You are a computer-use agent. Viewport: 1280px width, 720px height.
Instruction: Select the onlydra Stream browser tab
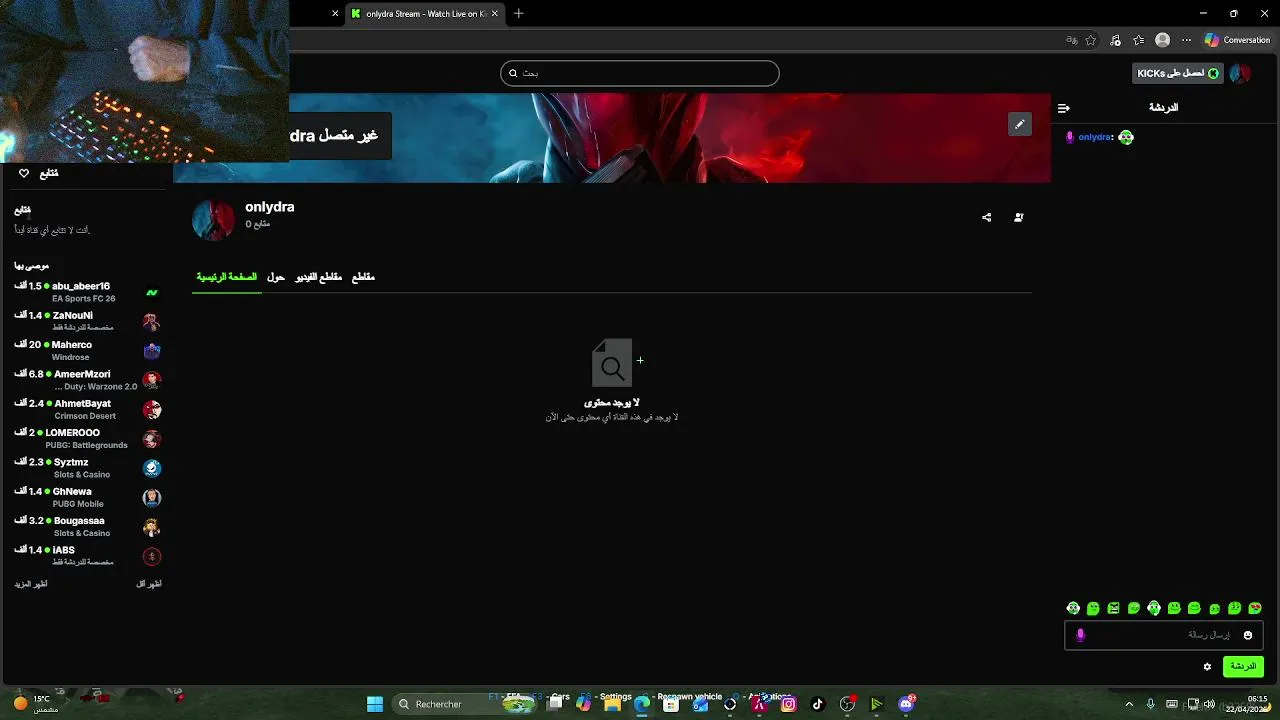[424, 14]
